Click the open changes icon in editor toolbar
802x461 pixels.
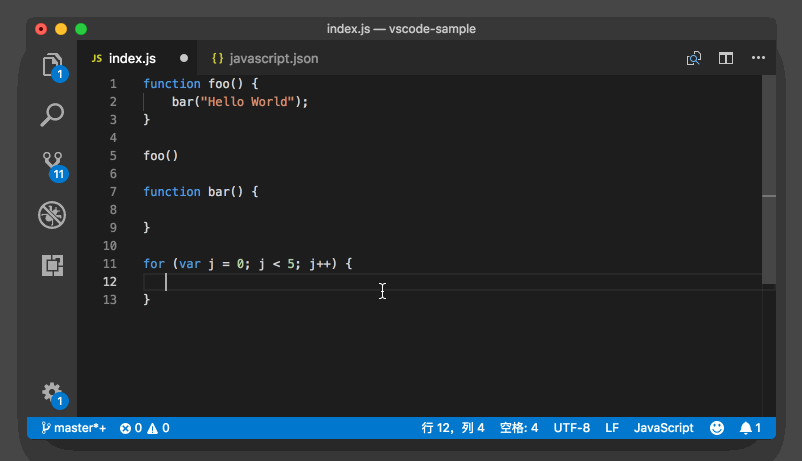click(694, 59)
